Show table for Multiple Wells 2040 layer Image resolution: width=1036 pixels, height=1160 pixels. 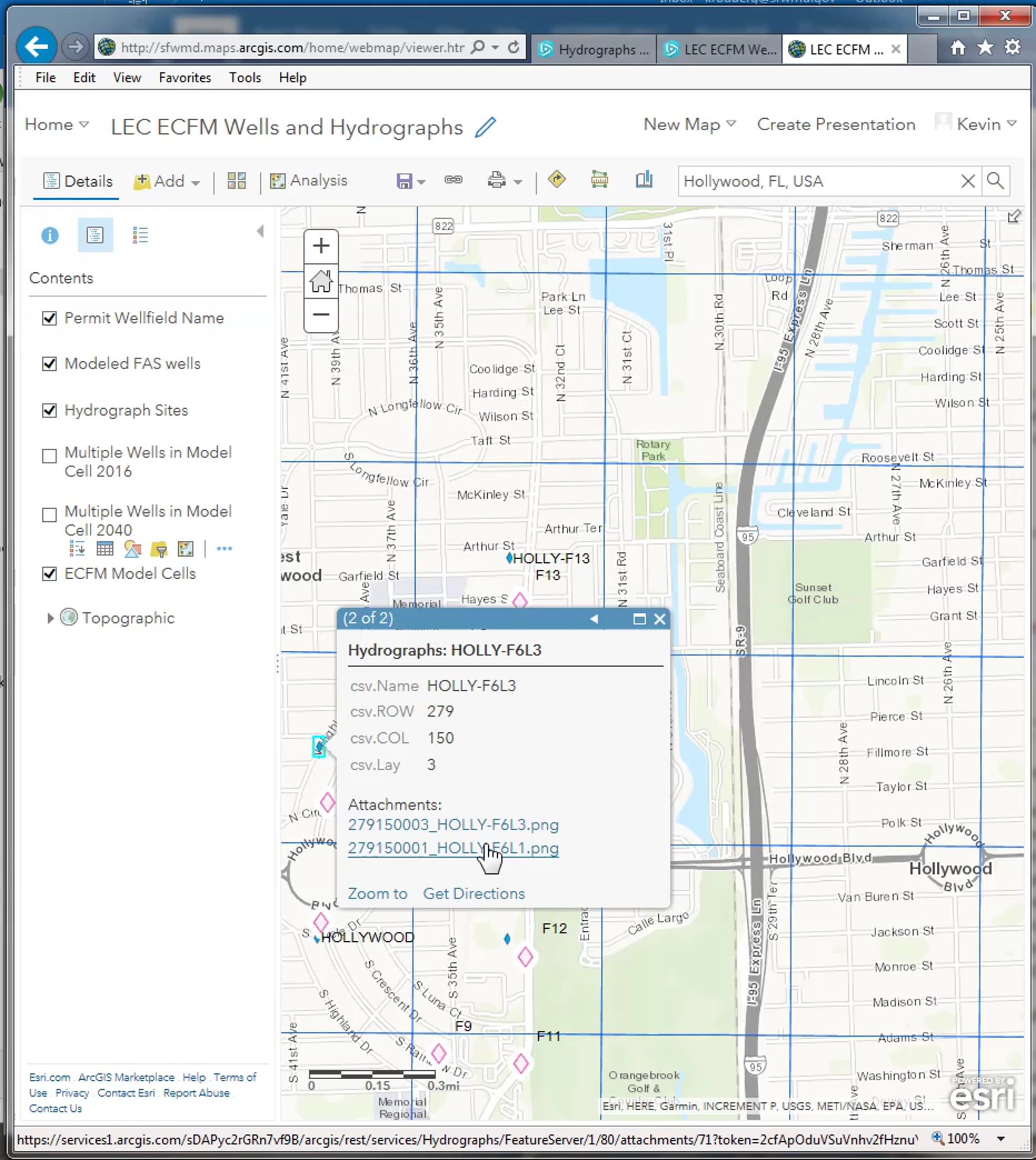coord(105,548)
